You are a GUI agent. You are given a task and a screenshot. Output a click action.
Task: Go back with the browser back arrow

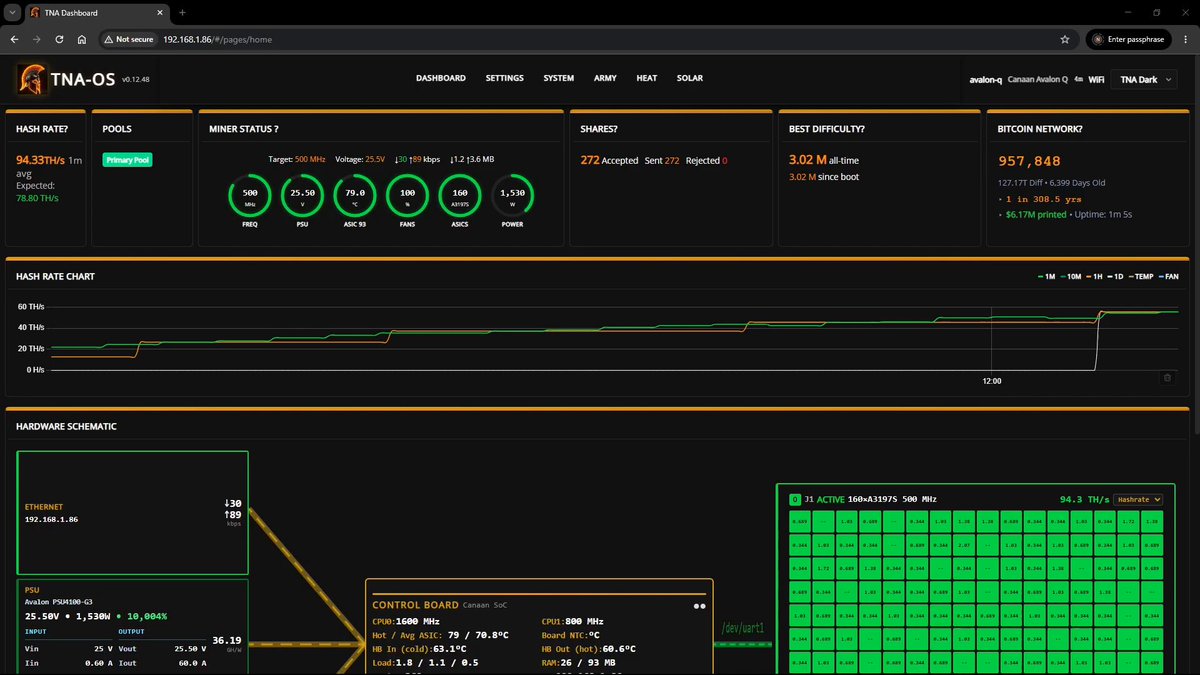pyautogui.click(x=14, y=39)
